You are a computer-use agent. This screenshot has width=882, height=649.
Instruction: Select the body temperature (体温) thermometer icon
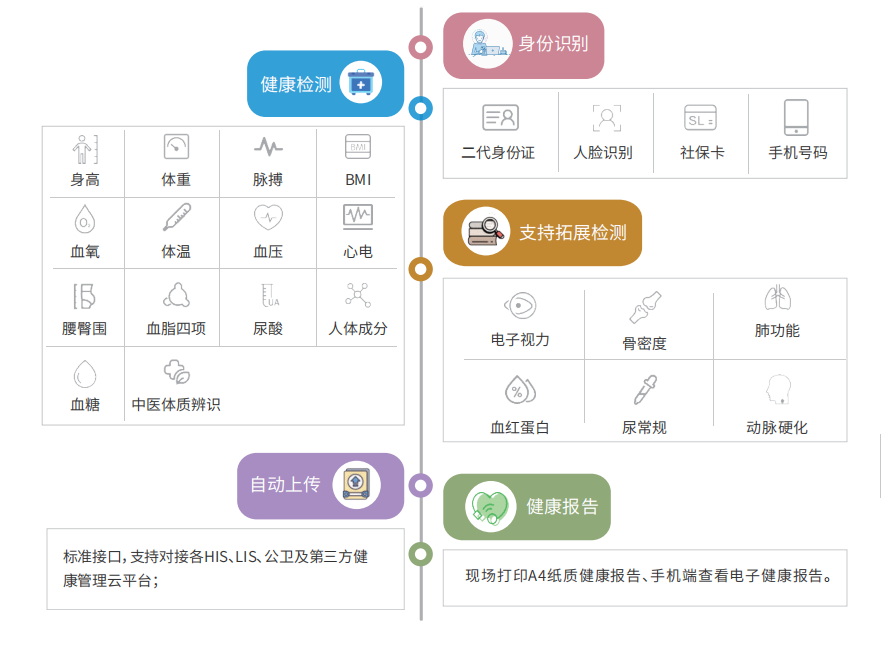pos(176,217)
